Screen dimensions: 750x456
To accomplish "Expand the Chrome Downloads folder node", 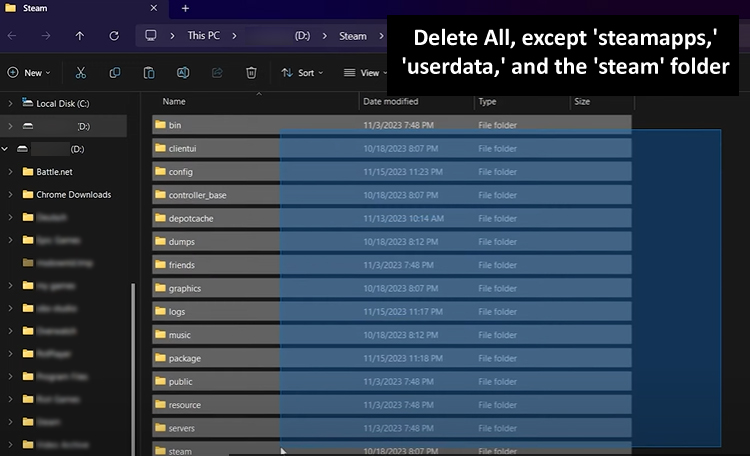I will coord(10,194).
